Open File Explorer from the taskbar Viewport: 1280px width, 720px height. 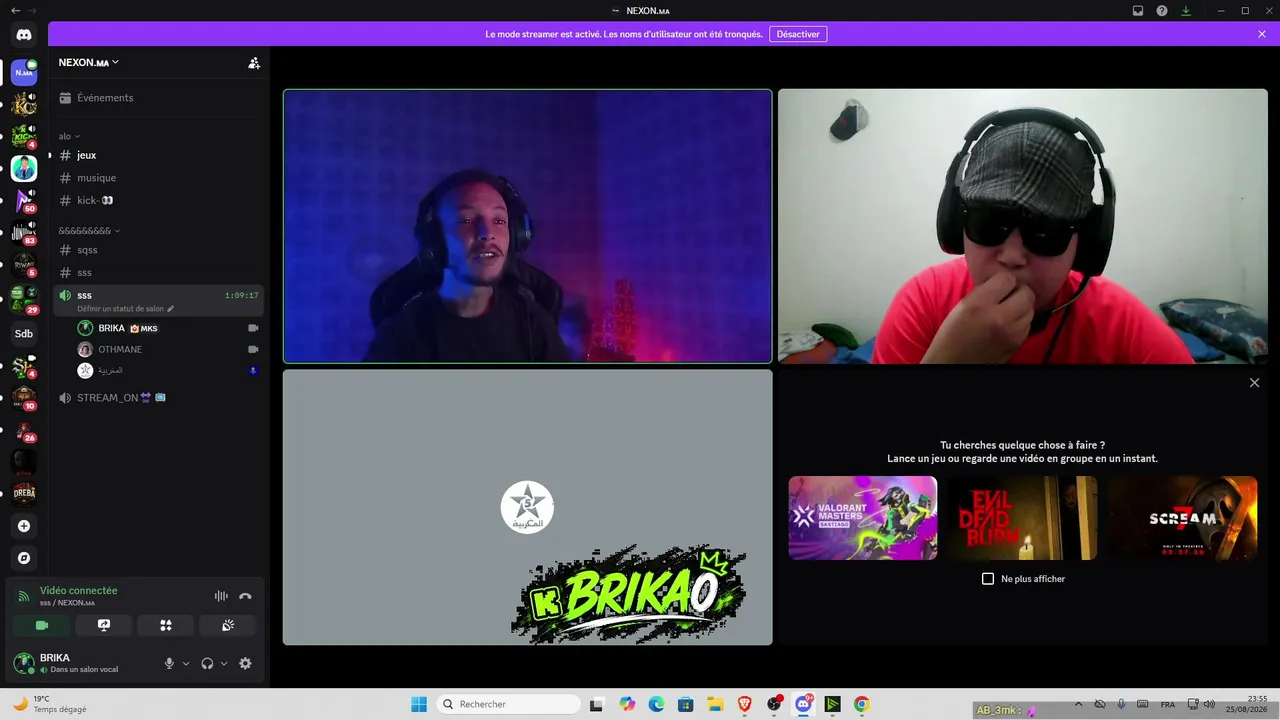[715, 704]
